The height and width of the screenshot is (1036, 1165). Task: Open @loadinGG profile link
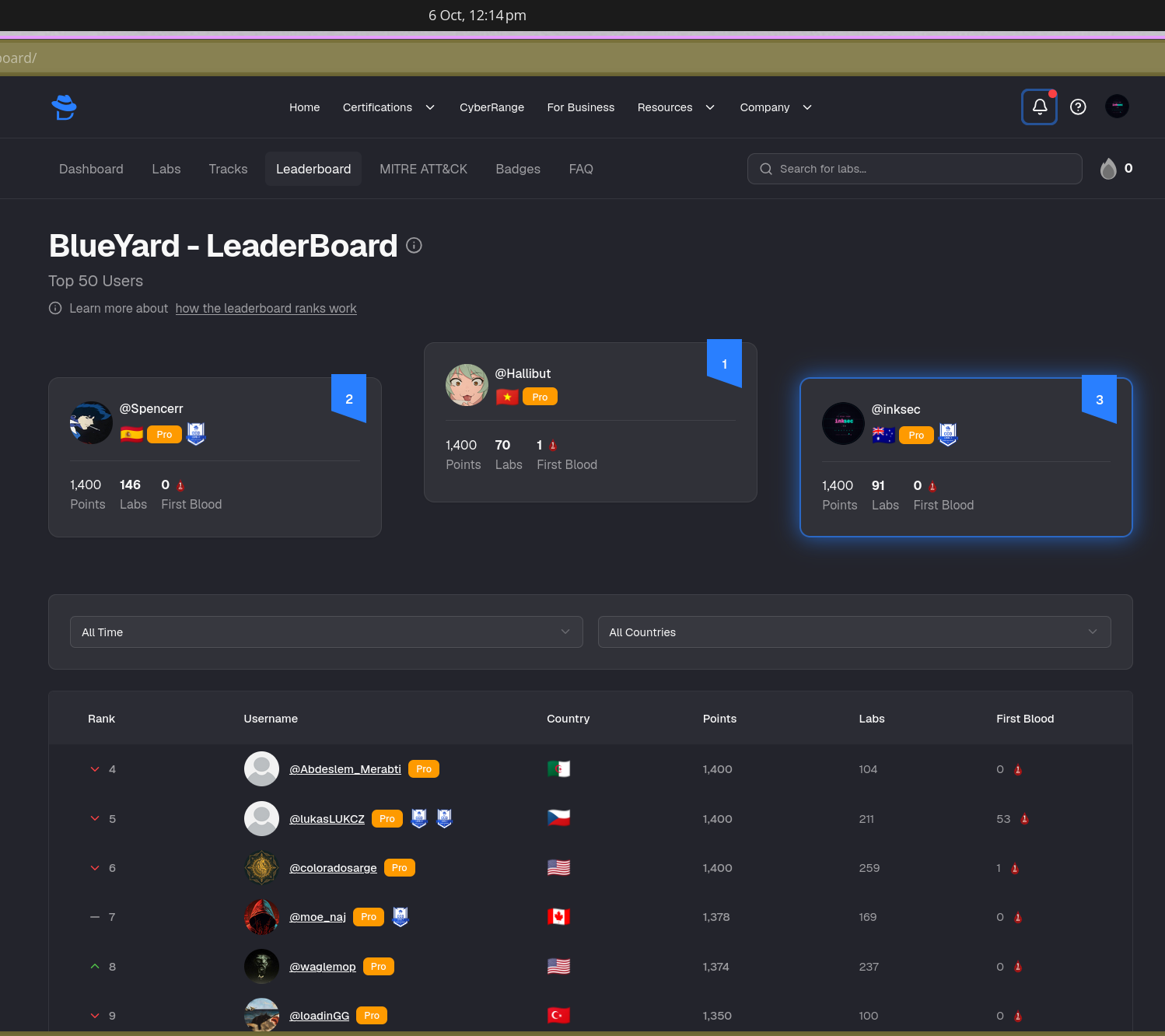pyautogui.click(x=320, y=1016)
